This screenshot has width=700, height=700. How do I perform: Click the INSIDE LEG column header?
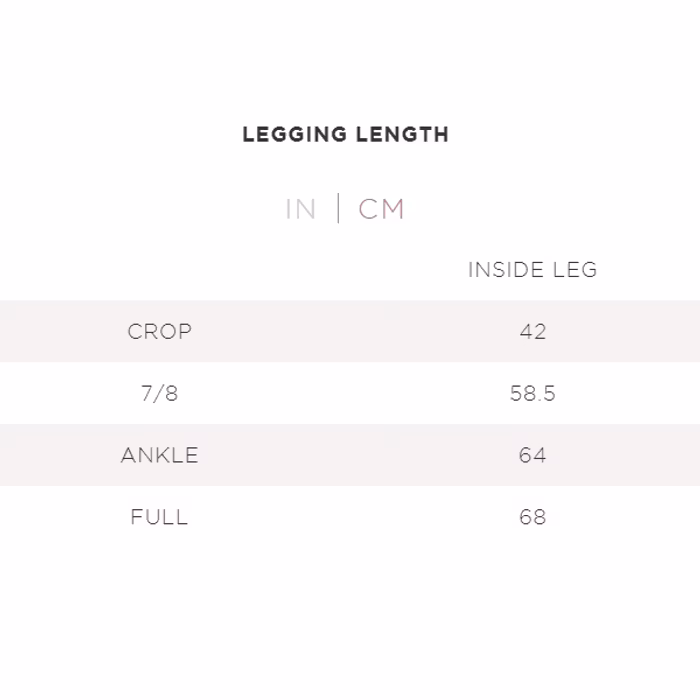click(x=532, y=270)
